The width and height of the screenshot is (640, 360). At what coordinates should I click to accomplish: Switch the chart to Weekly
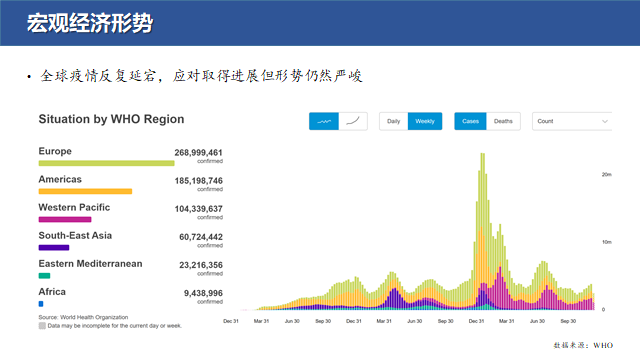tap(425, 121)
